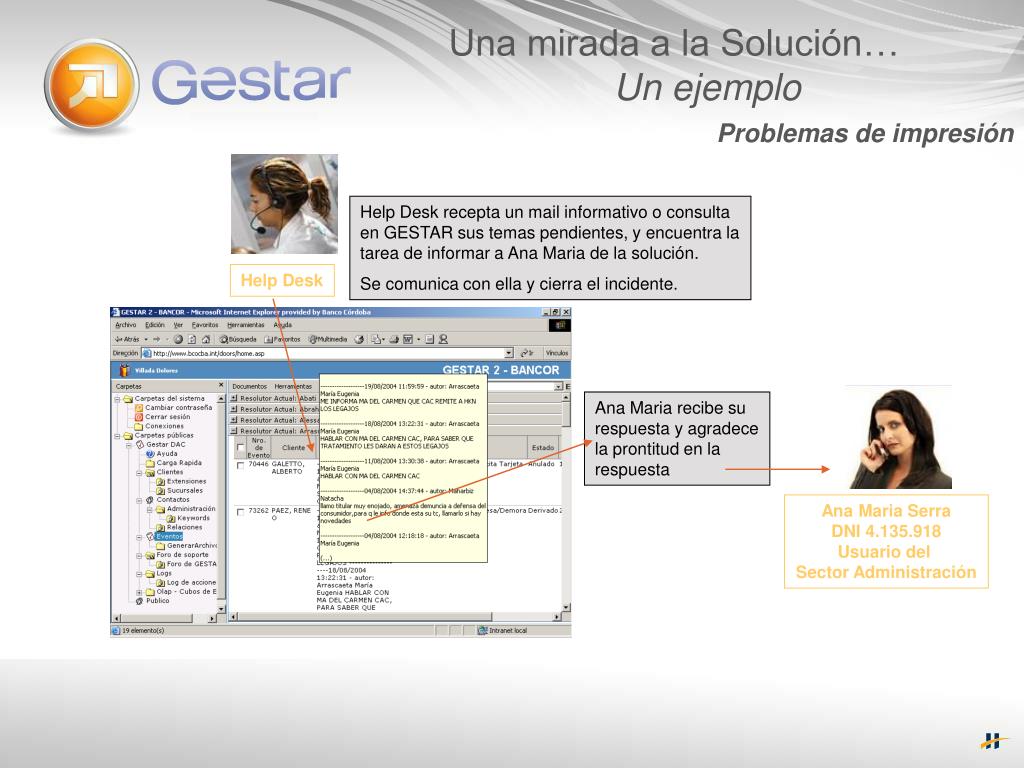This screenshot has height=768, width=1024.
Task: Click the Gestar logo
Action: pos(198,85)
